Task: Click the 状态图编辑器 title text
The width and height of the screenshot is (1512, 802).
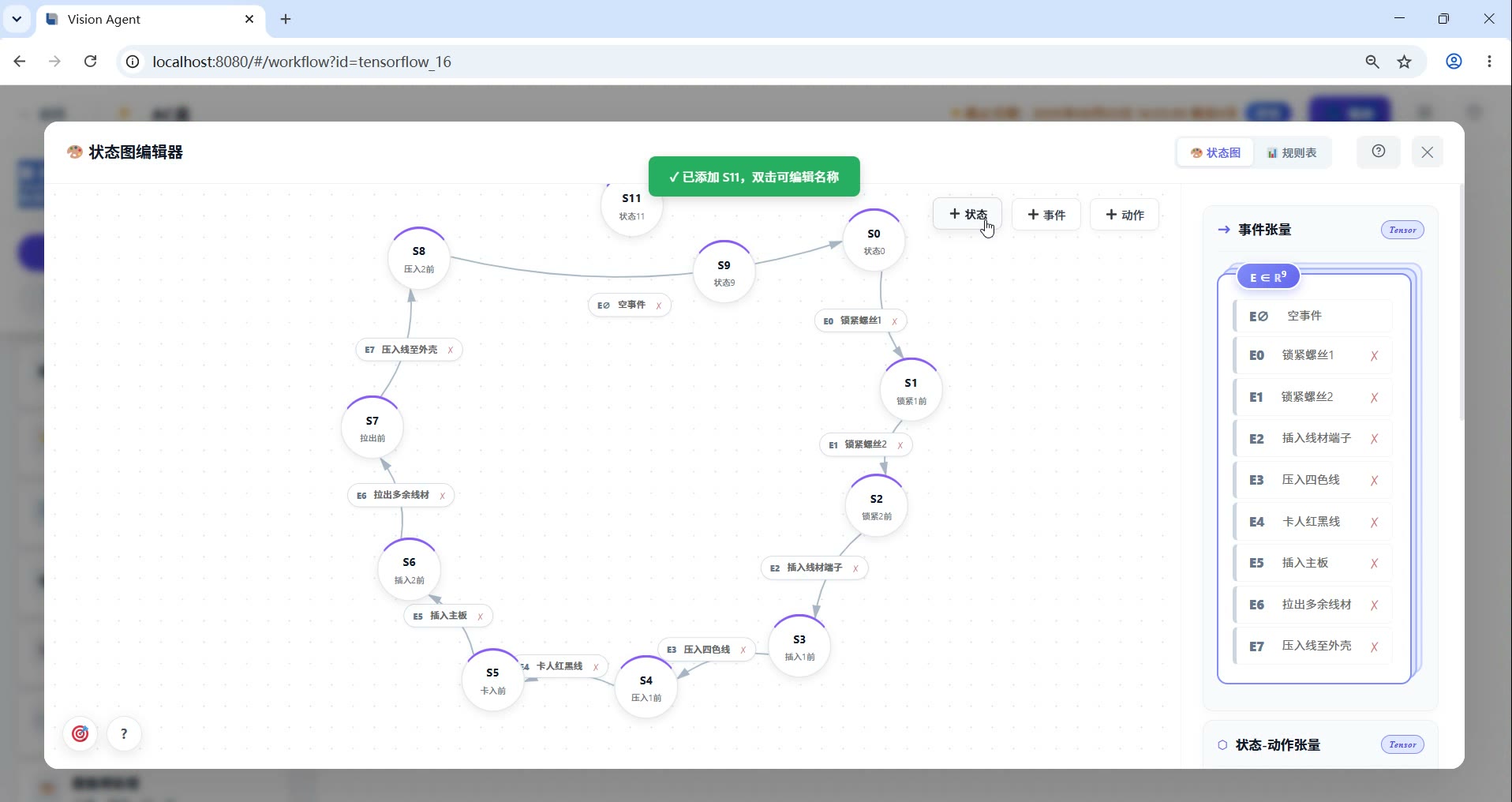Action: (x=136, y=152)
